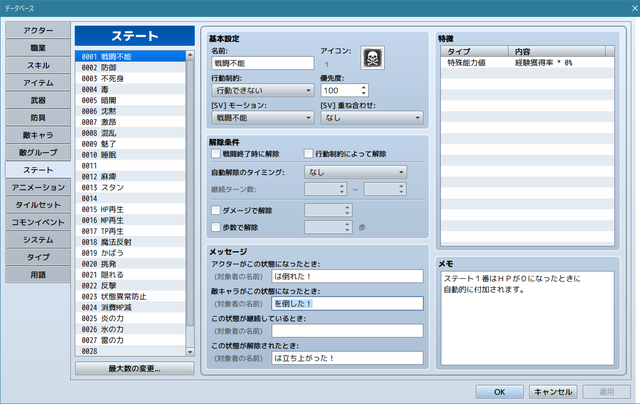Select state 0003 不死身
Screen dimensions: 640x404
click(x=130, y=78)
